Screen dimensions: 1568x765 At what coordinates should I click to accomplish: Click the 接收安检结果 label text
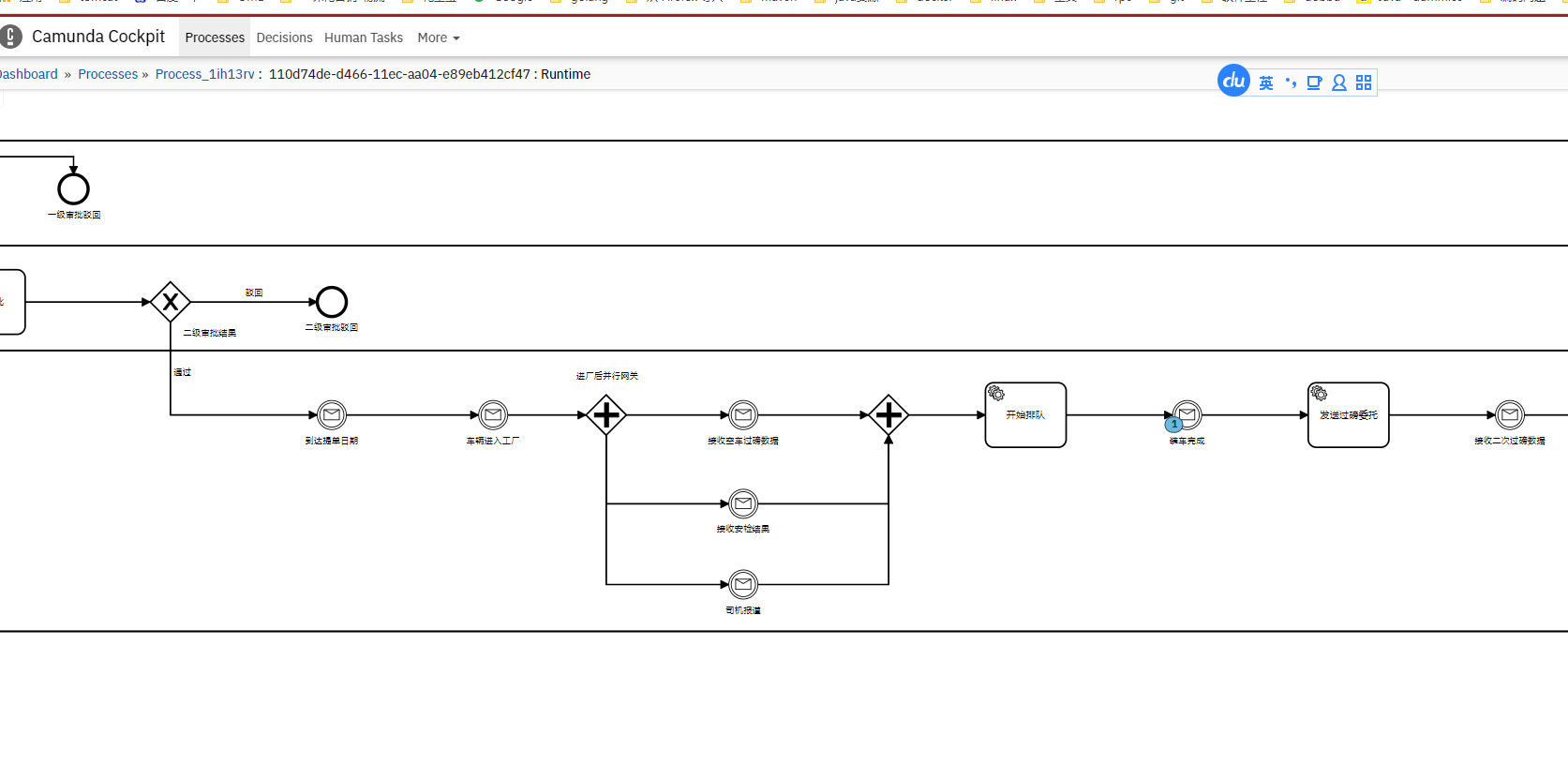[743, 529]
